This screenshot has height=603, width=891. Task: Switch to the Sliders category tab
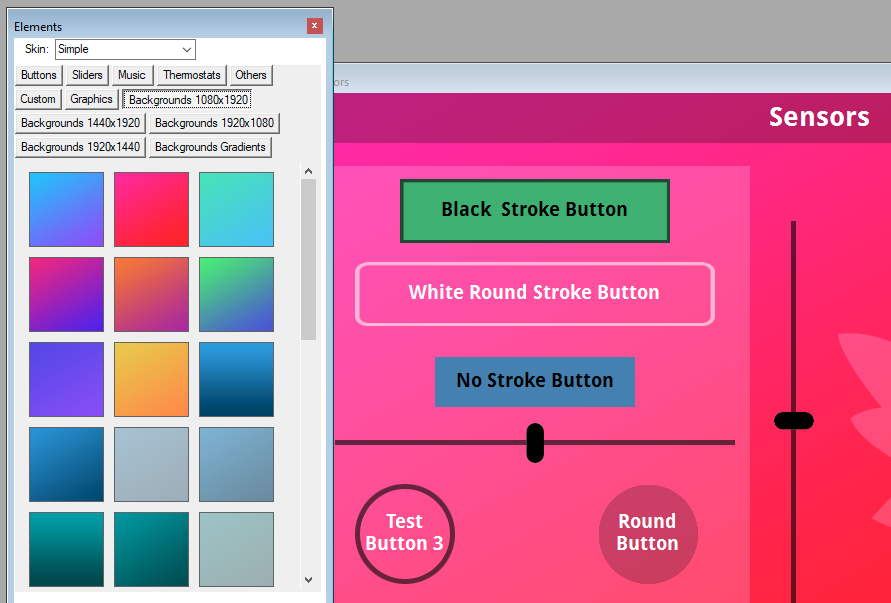point(87,75)
